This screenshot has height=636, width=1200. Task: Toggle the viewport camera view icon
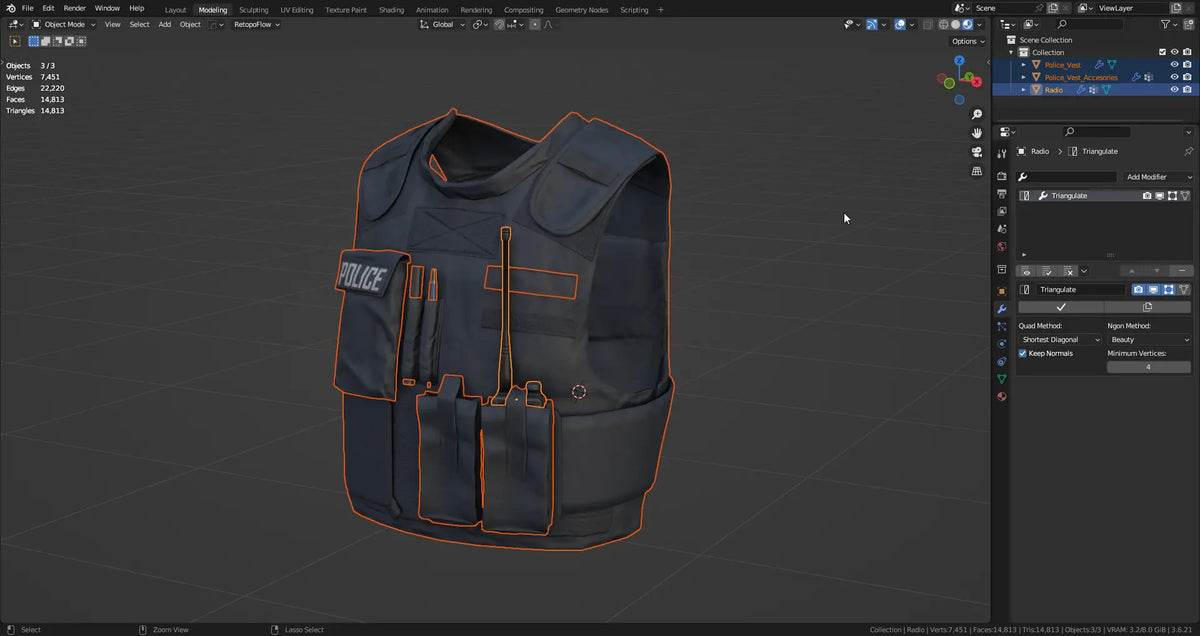tap(977, 152)
